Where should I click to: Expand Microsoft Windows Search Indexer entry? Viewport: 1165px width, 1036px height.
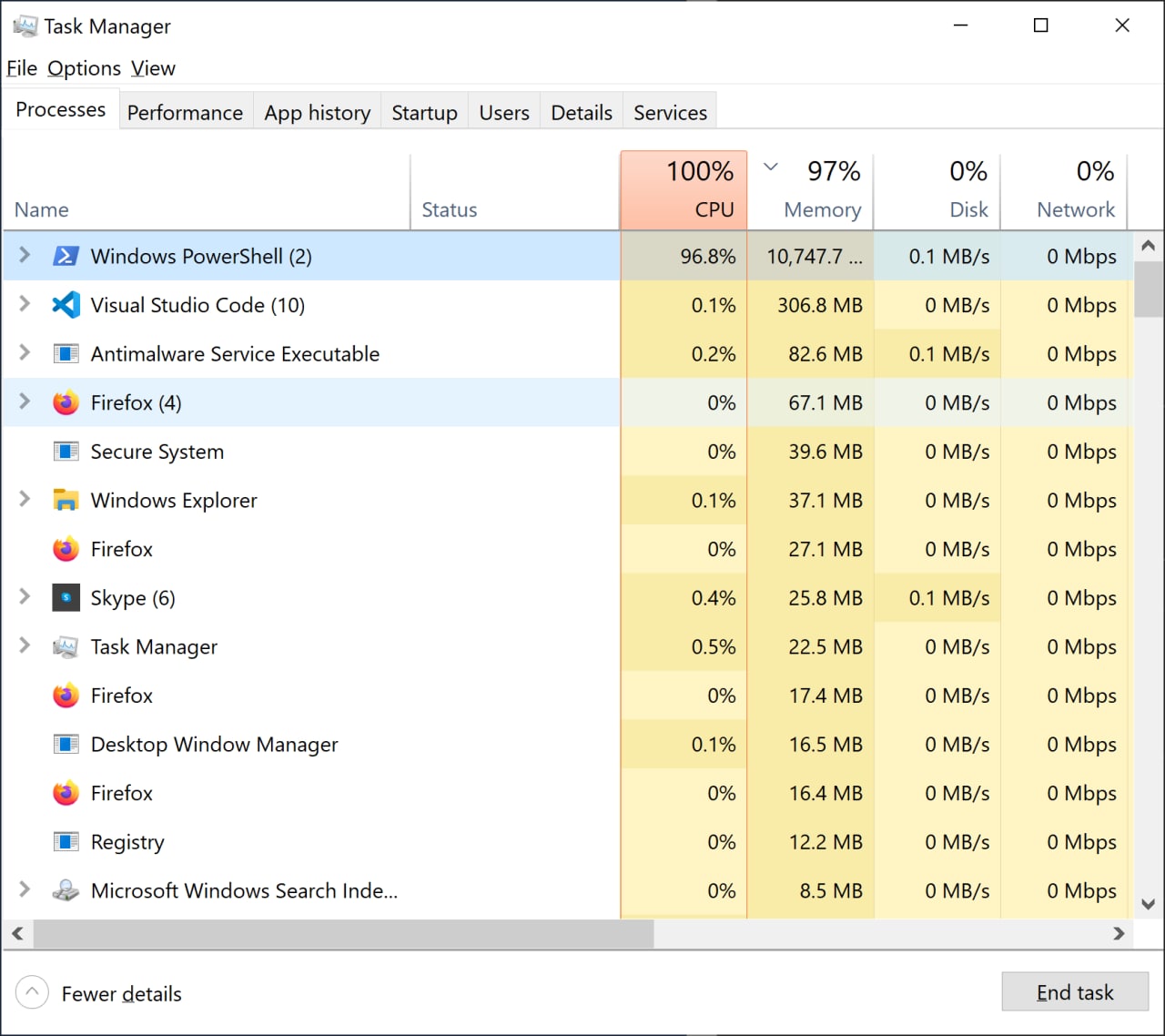pos(25,889)
